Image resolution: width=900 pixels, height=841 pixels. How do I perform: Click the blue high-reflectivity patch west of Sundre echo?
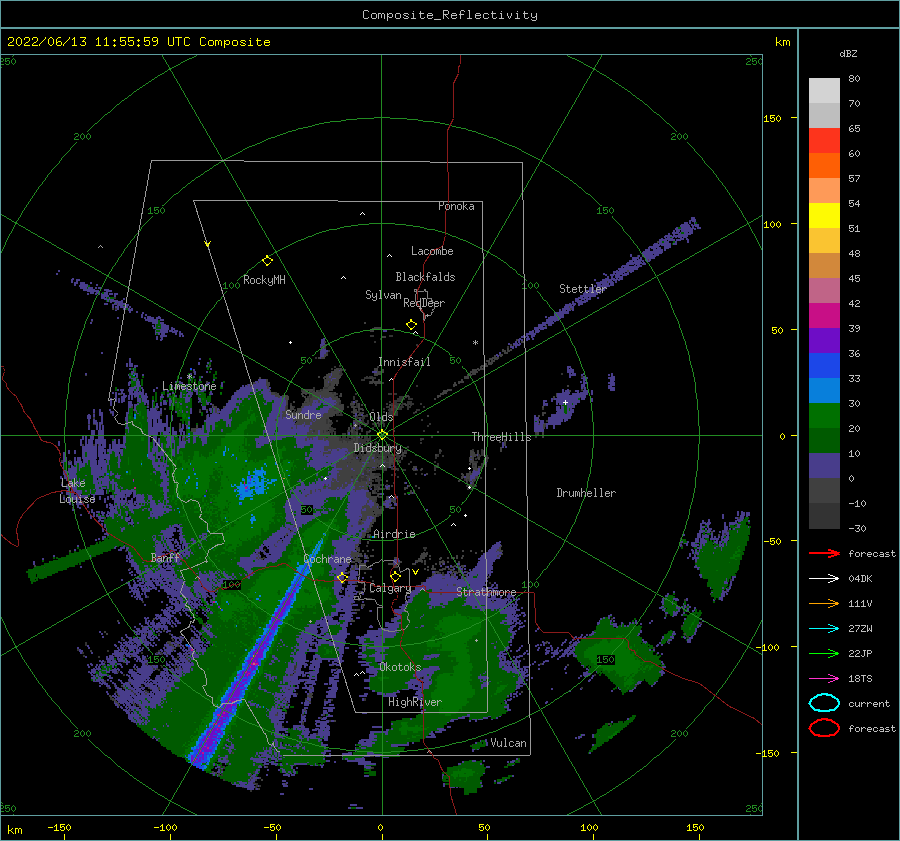tap(253, 483)
